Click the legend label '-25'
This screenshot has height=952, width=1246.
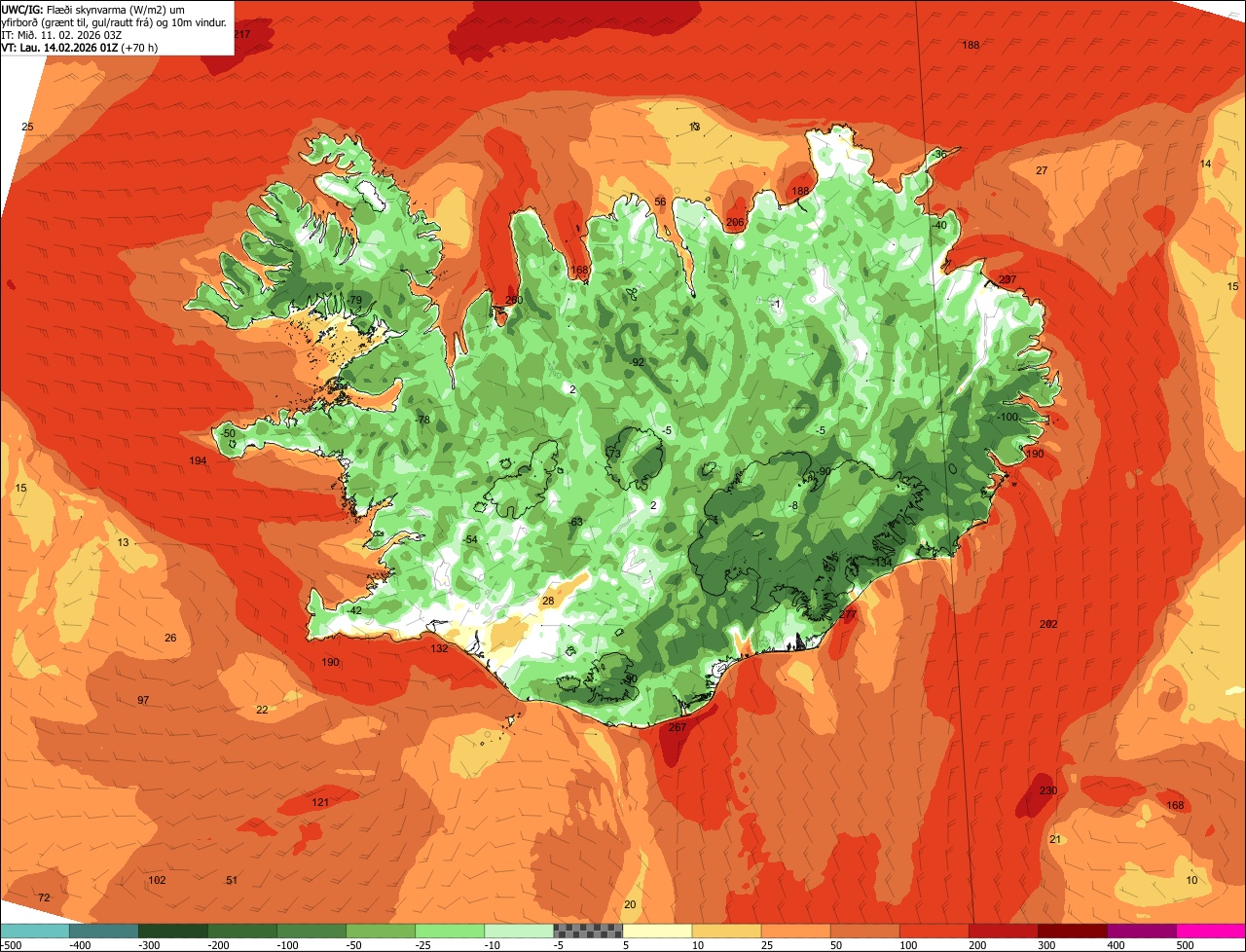(x=424, y=945)
